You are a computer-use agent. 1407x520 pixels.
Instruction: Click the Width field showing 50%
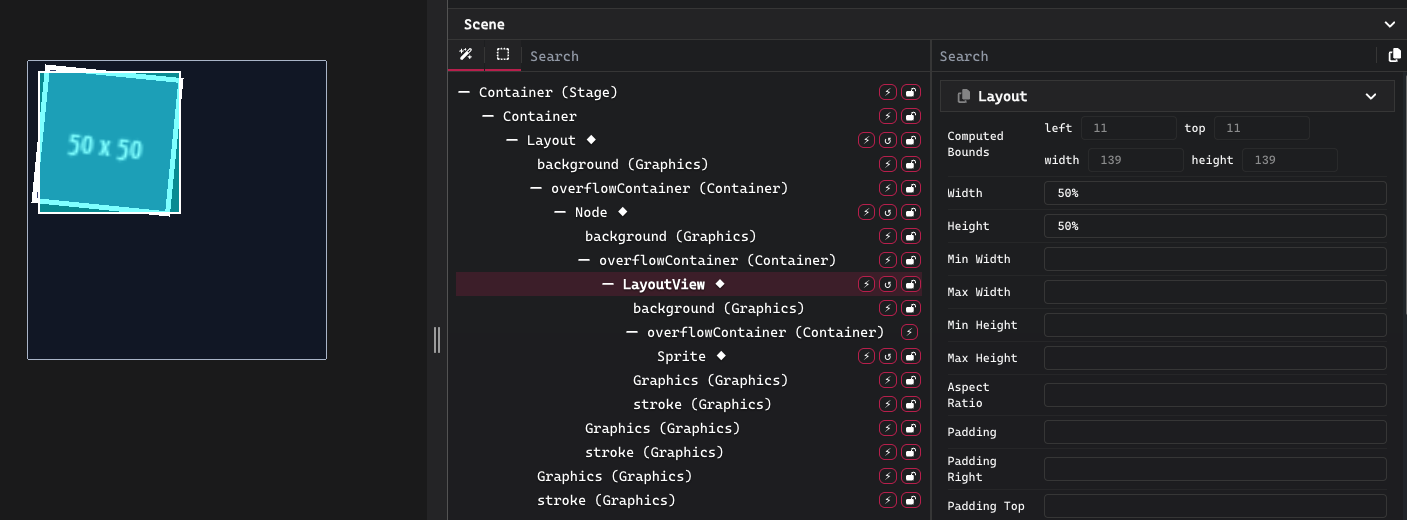(1215, 193)
